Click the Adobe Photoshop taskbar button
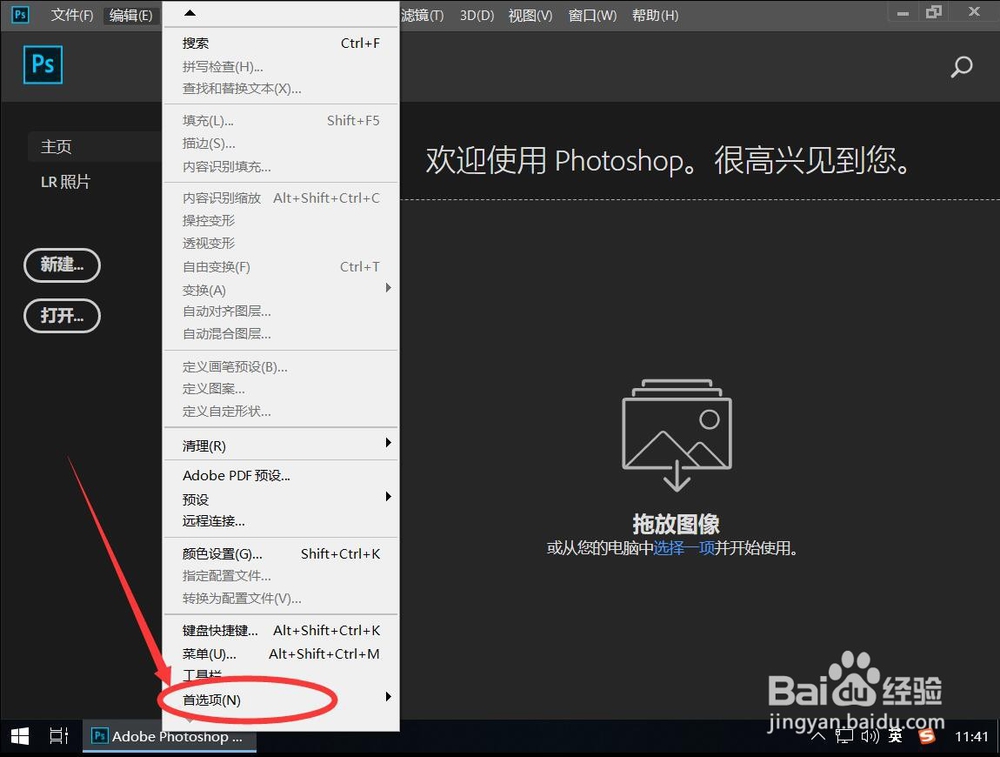This screenshot has height=757, width=1000. 170,737
